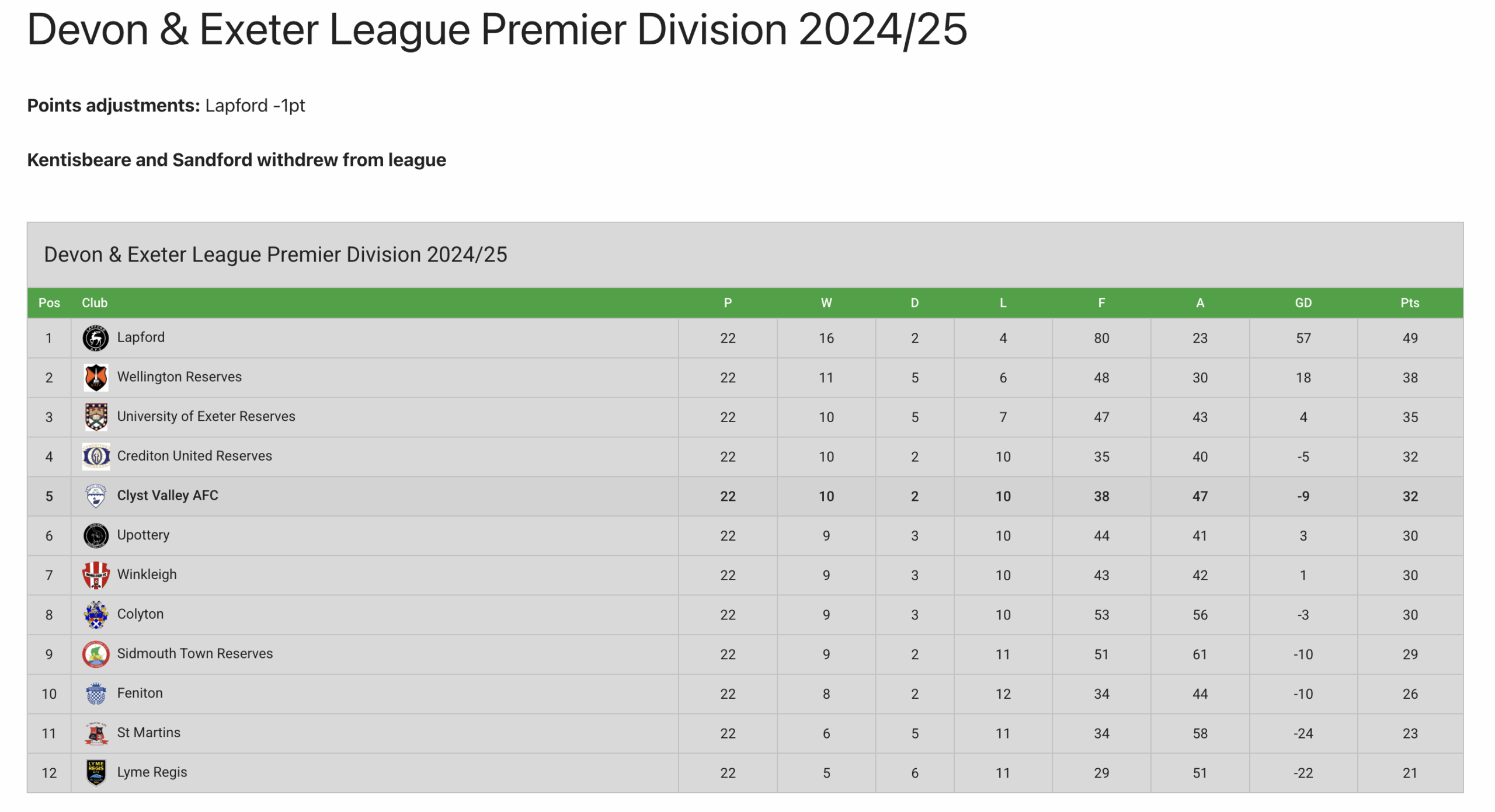Click the GD column header

(x=1303, y=303)
